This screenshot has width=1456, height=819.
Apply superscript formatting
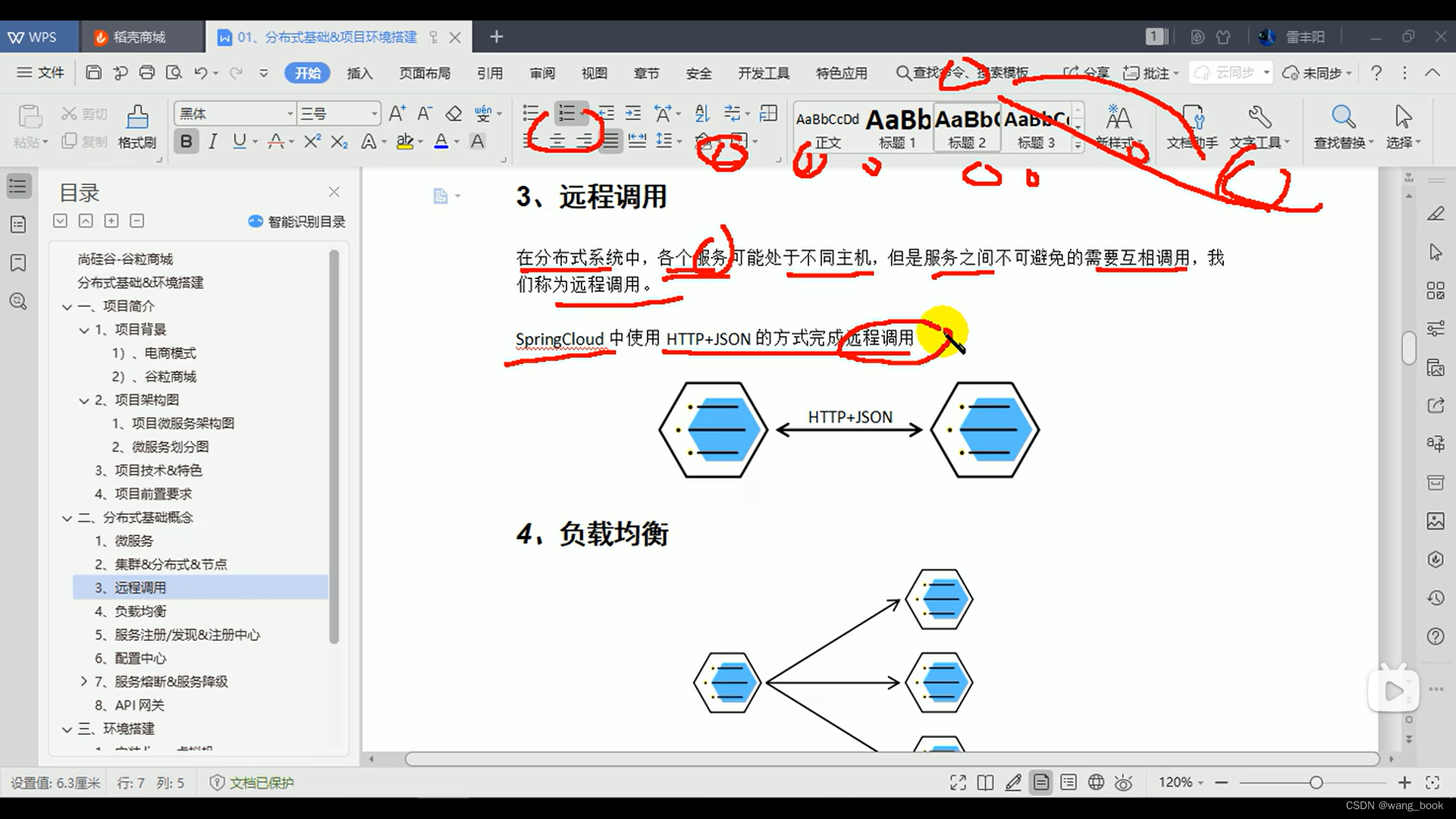tap(312, 141)
